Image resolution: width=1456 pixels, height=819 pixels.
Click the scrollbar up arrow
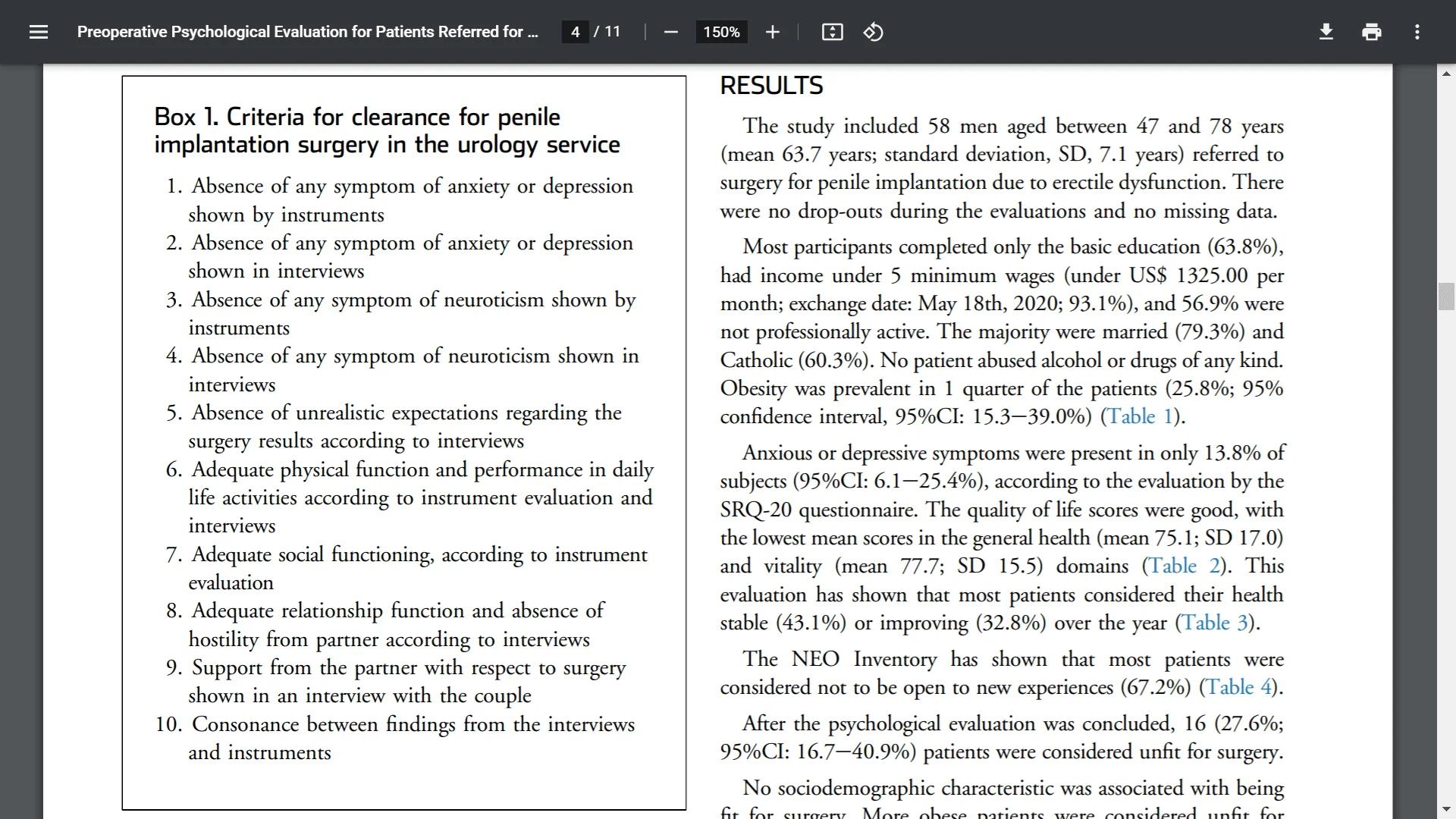click(x=1446, y=74)
